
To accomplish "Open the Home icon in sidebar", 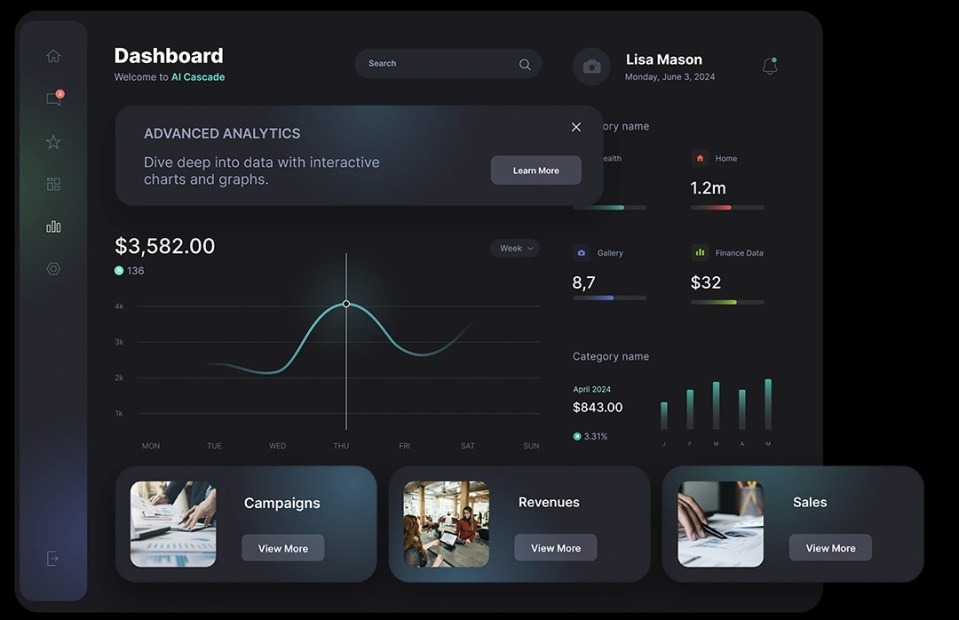I will coord(53,56).
